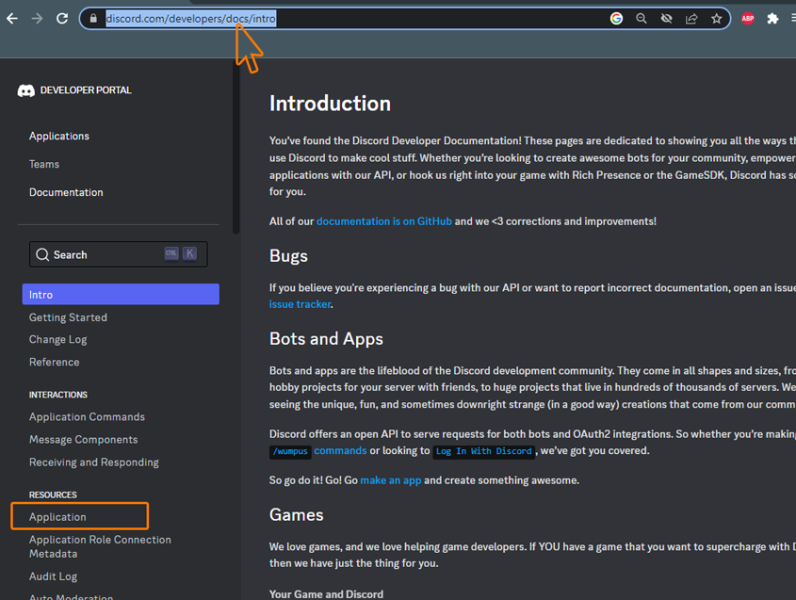Open the extensions puzzle piece menu
Screen dimensions: 796x600
pyautogui.click(x=773, y=18)
